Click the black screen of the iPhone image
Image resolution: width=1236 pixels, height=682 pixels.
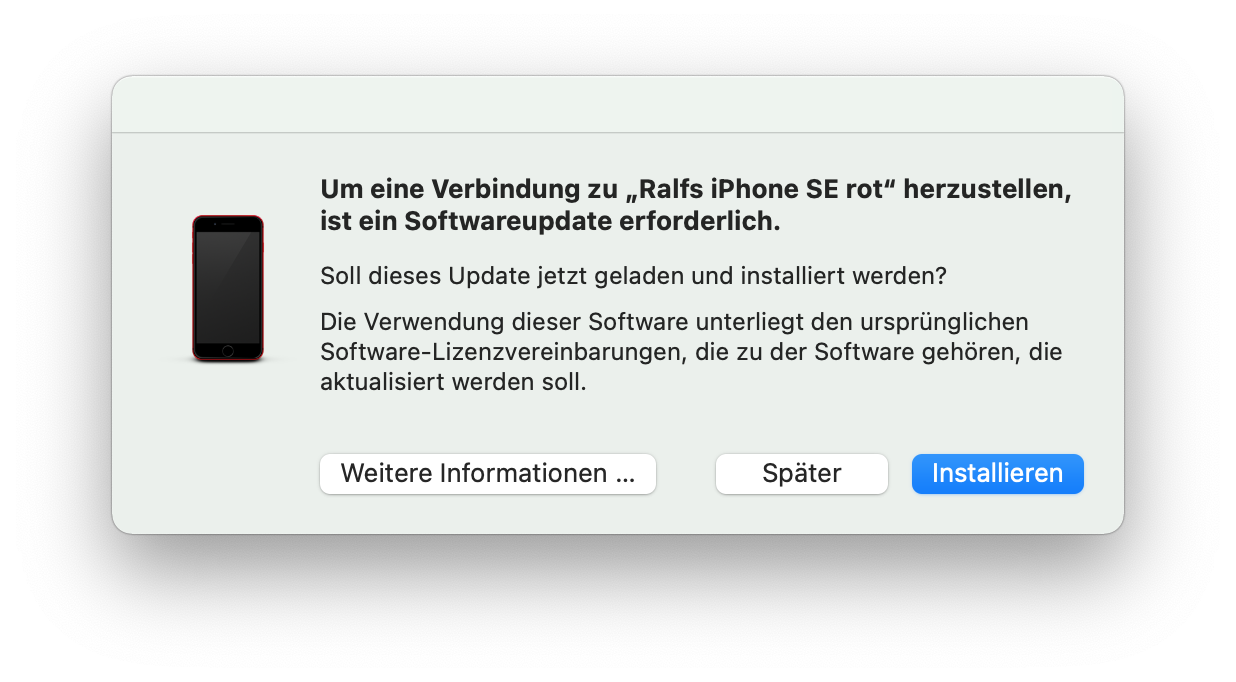[x=228, y=287]
